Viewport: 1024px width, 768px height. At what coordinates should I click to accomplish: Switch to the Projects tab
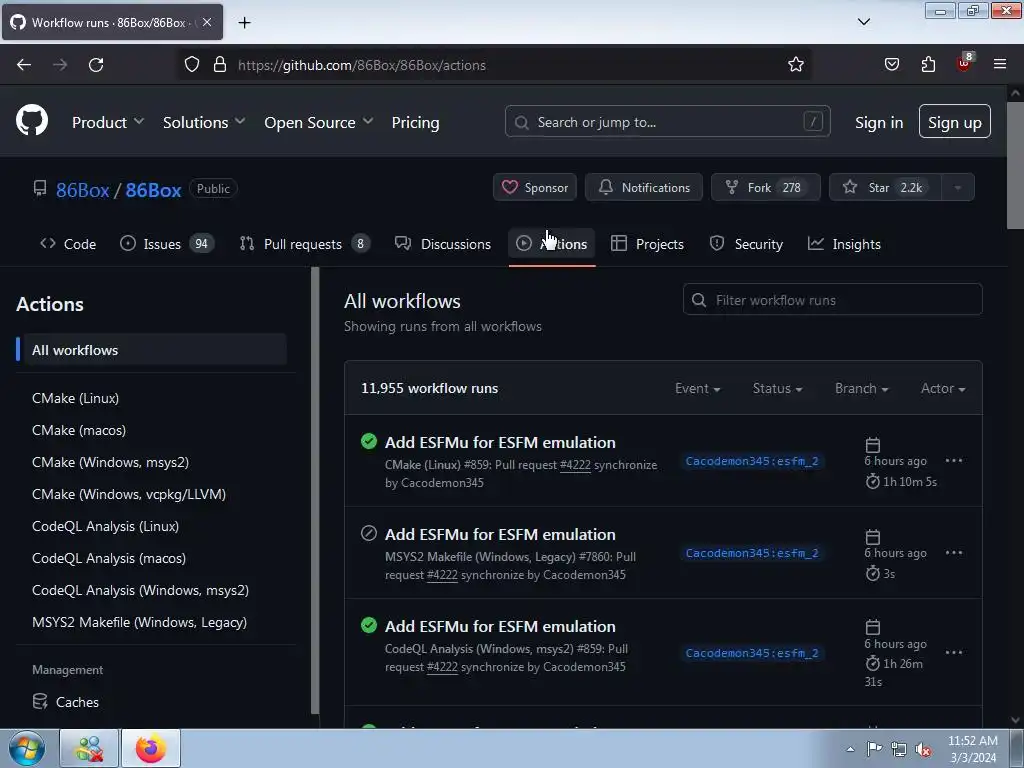coord(647,244)
